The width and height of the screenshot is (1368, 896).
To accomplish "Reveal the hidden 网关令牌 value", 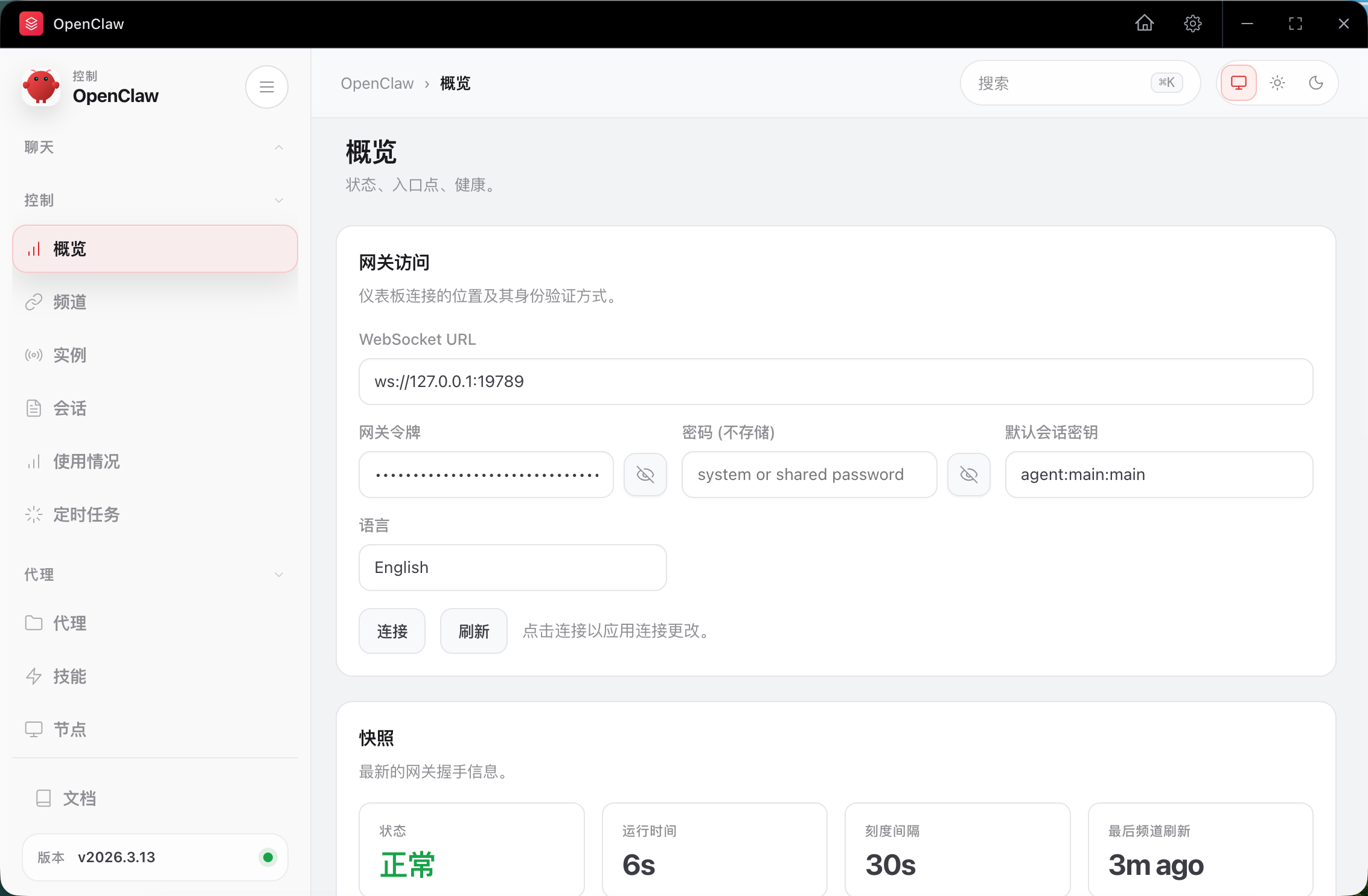I will point(645,475).
